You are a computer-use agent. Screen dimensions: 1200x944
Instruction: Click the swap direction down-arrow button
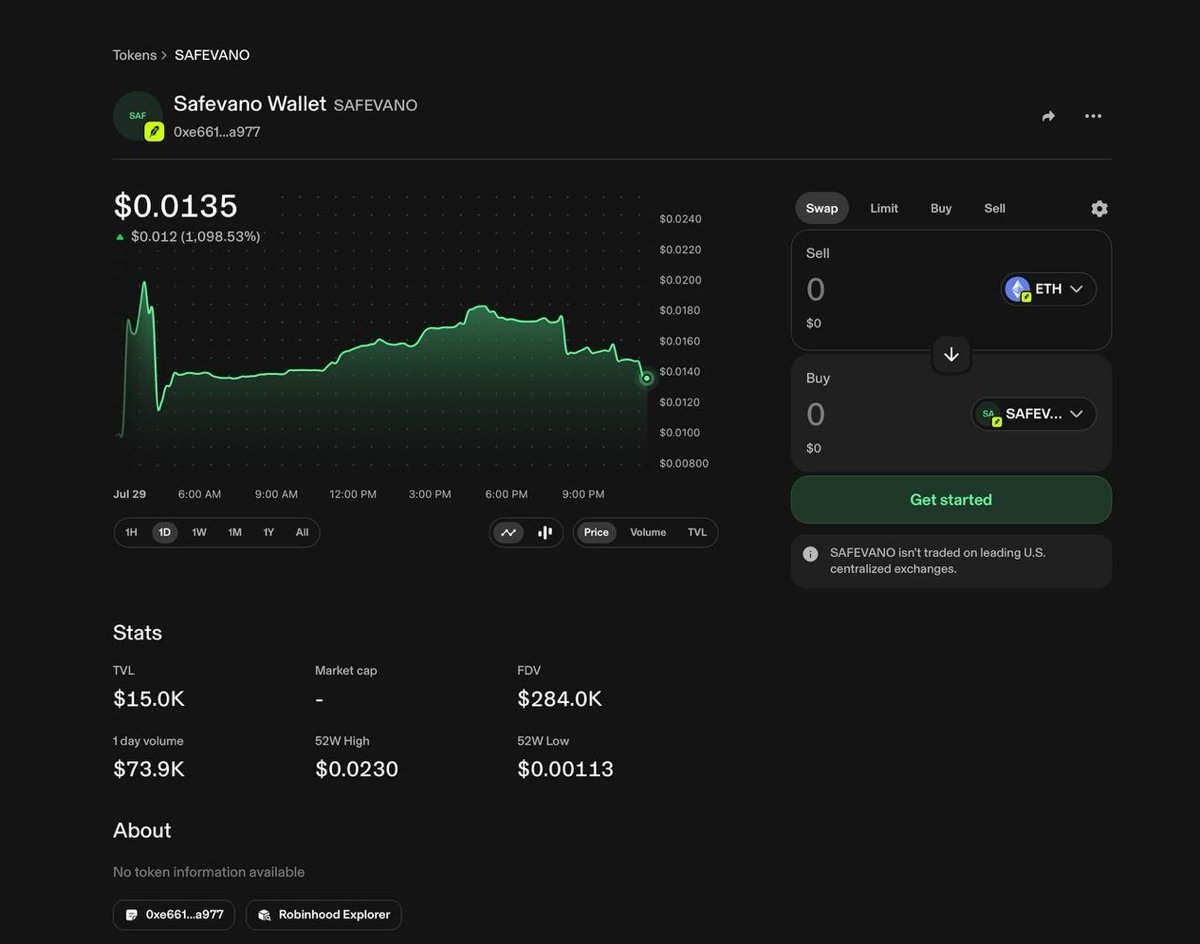(x=951, y=354)
